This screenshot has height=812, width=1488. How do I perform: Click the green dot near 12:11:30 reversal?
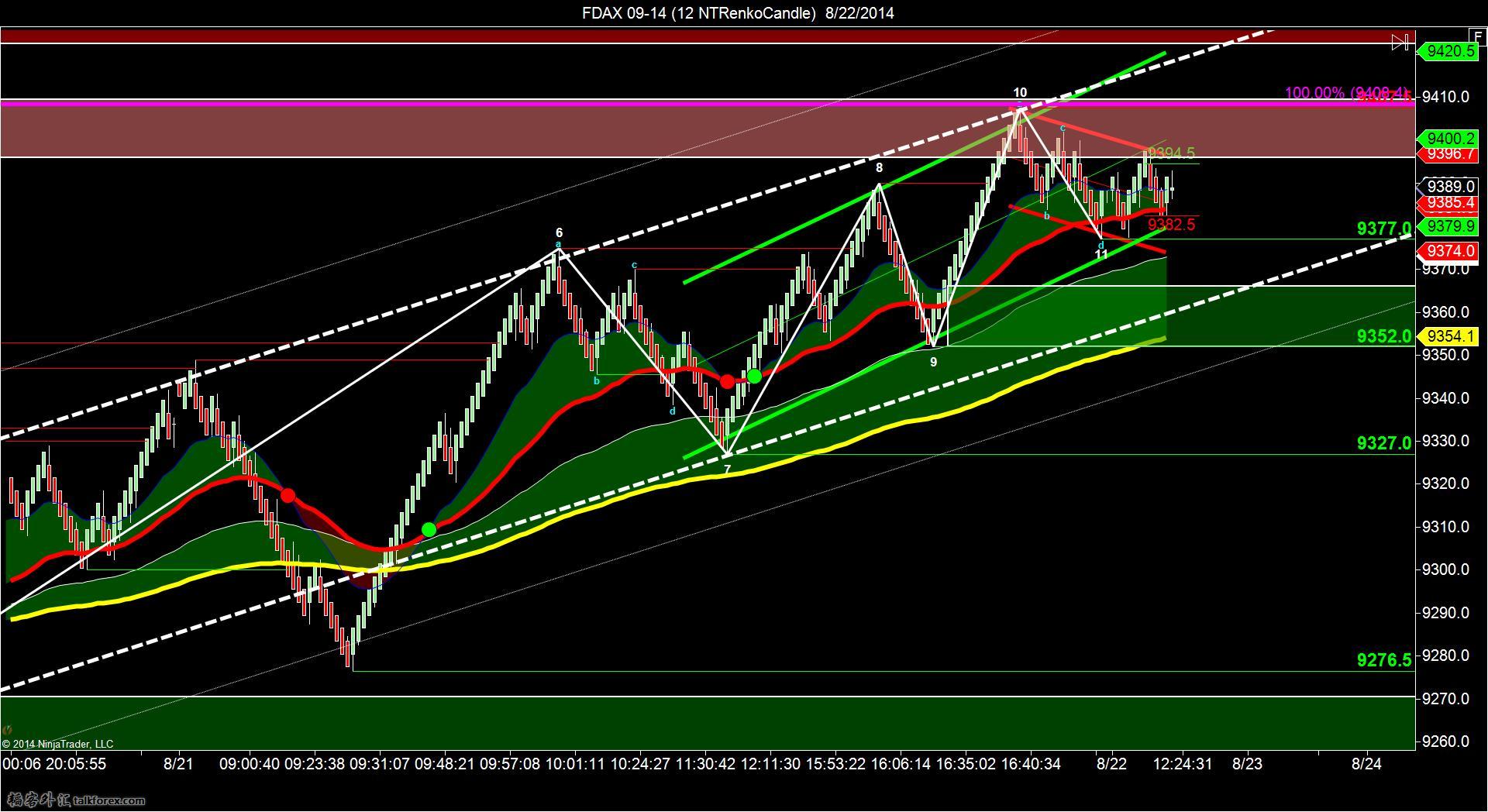[754, 377]
